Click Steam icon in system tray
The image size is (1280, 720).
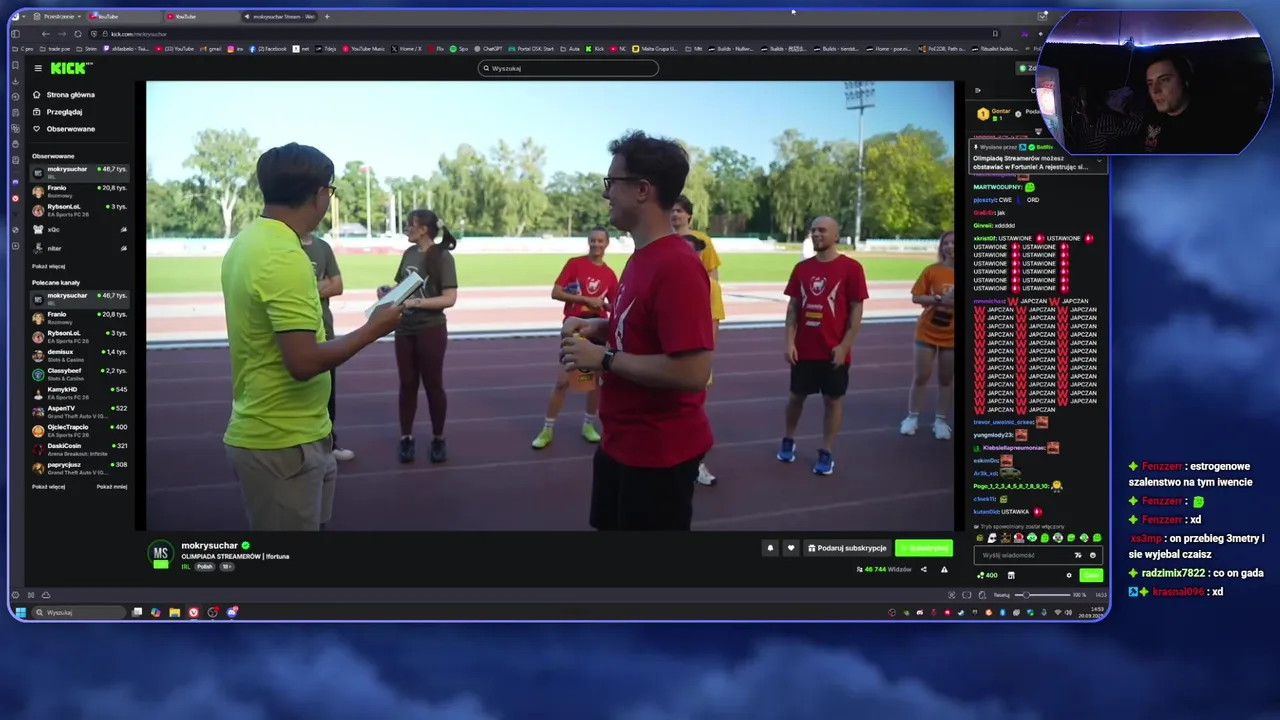pos(961,612)
